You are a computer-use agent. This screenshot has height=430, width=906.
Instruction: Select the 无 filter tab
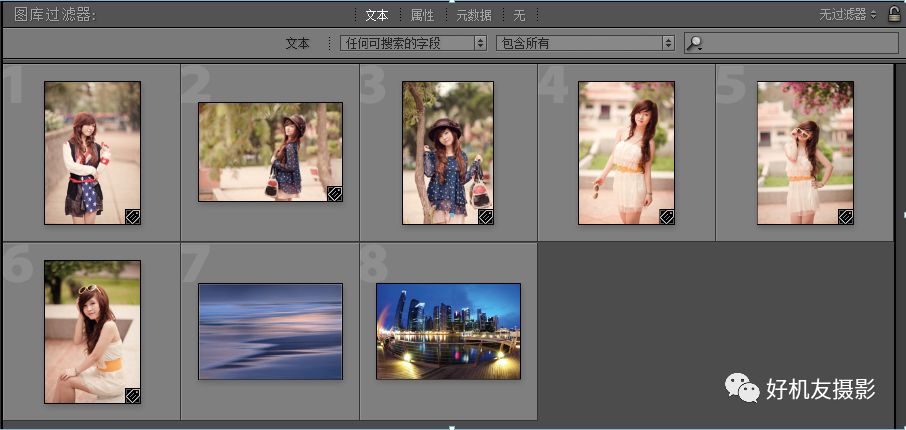point(519,16)
